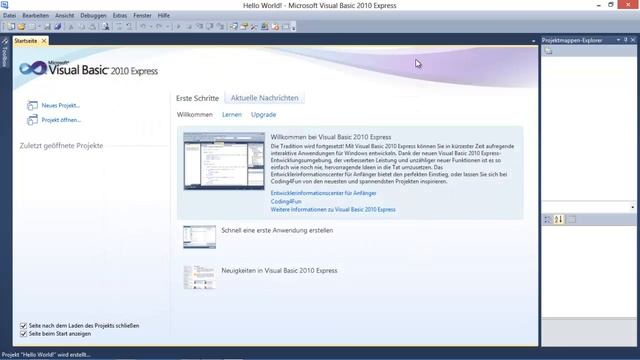Open Entwicklerinformationscenter für Anfänger link

pos(323,193)
